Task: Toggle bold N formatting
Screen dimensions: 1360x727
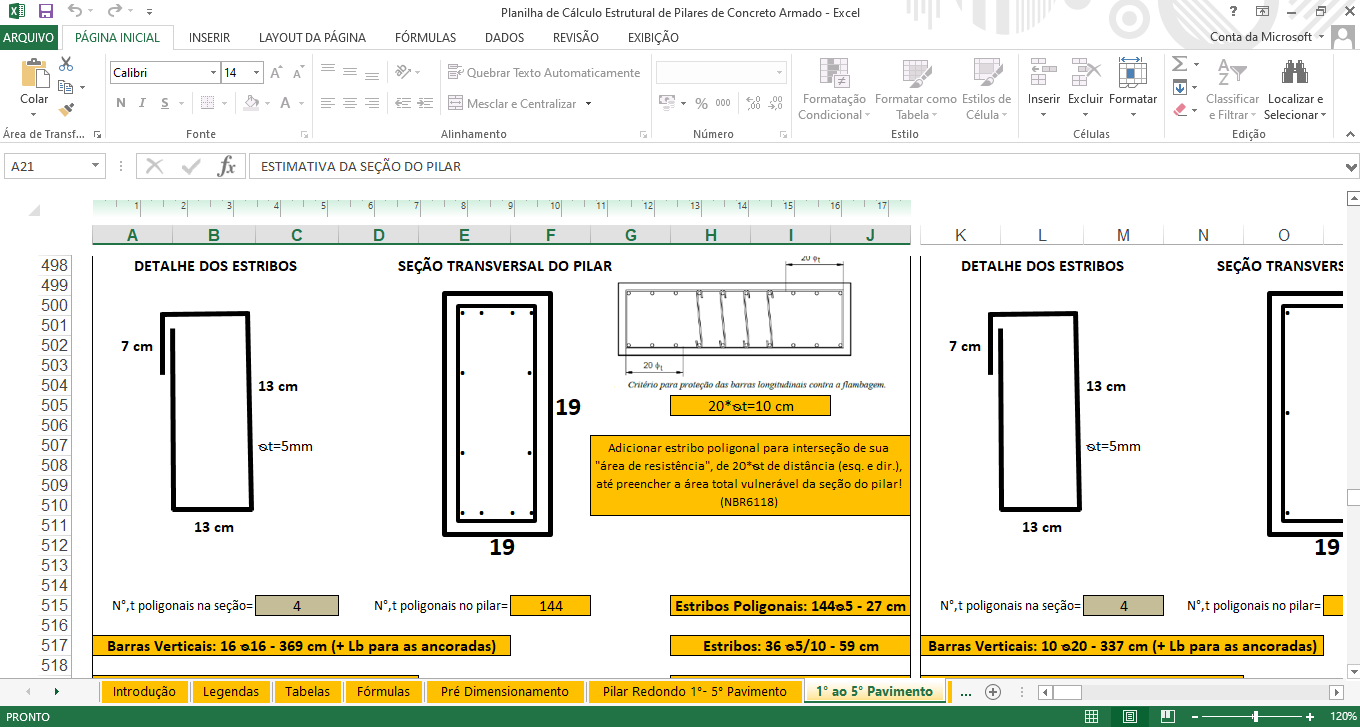Action: pos(121,103)
